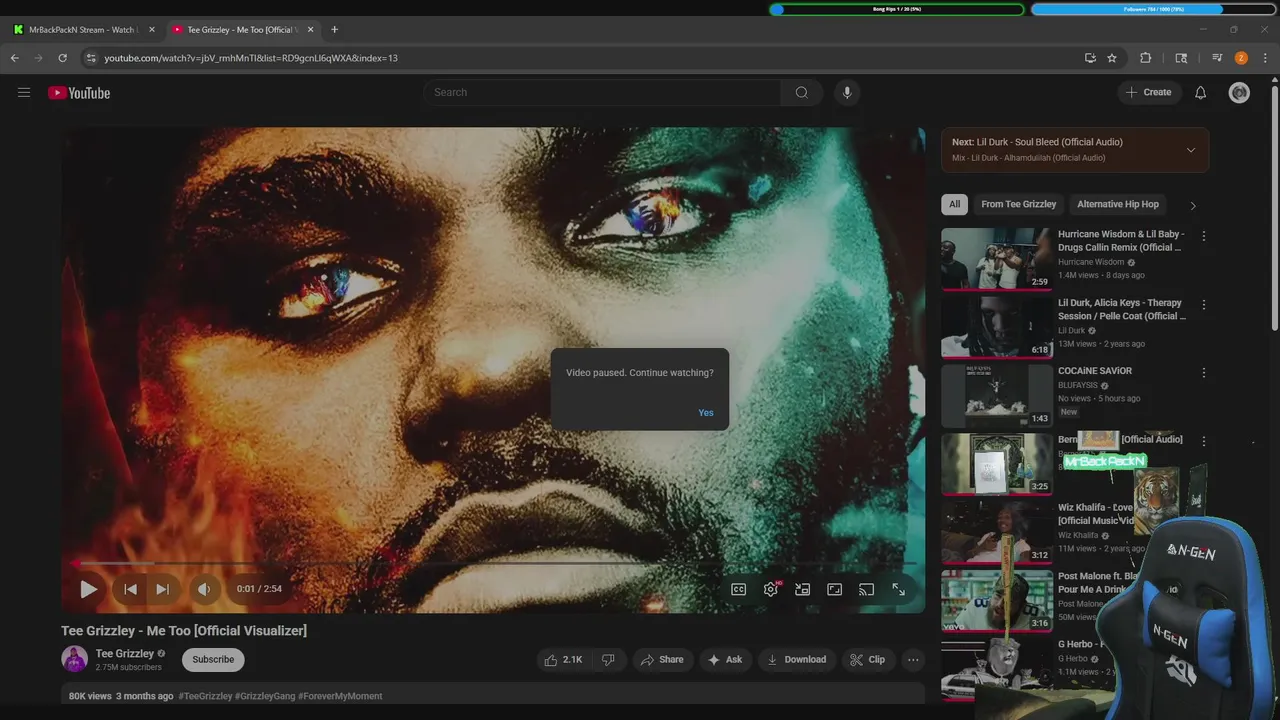Viewport: 1280px width, 720px height.
Task: Open more actions ellipsis under the video
Action: [913, 660]
